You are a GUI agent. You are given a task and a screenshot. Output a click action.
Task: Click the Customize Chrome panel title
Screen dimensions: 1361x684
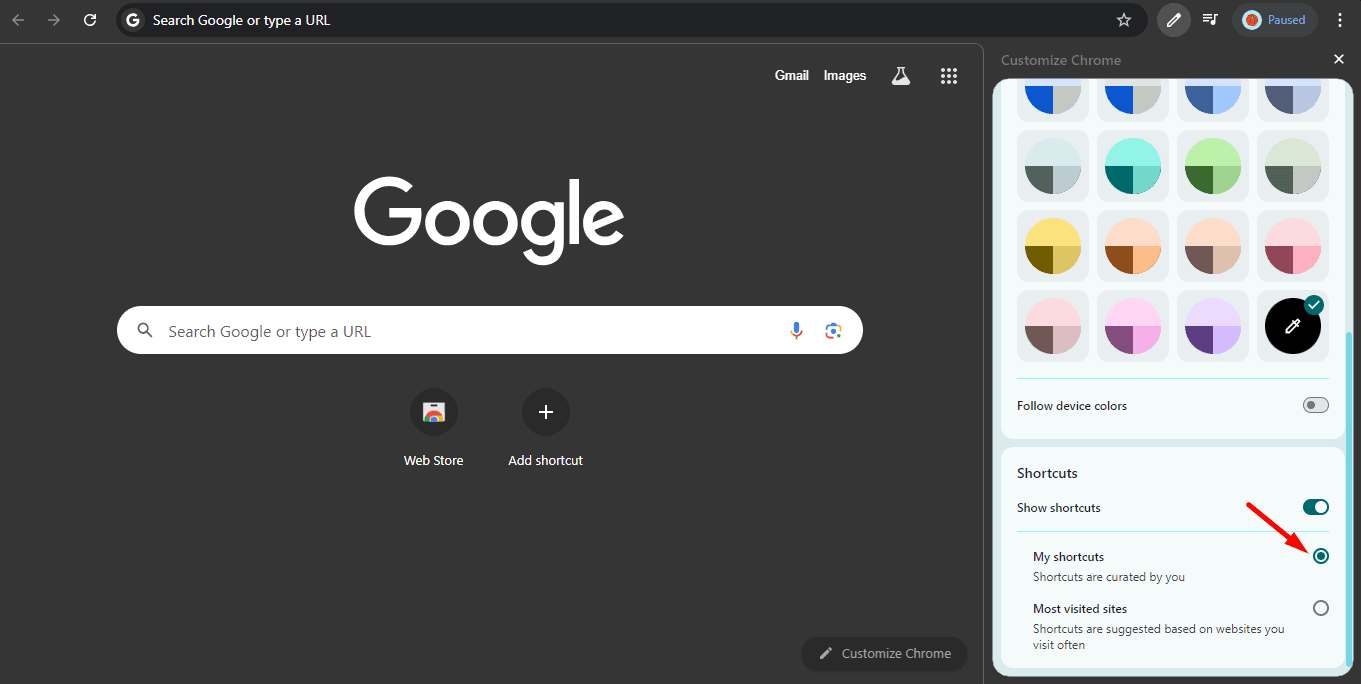(x=1061, y=60)
